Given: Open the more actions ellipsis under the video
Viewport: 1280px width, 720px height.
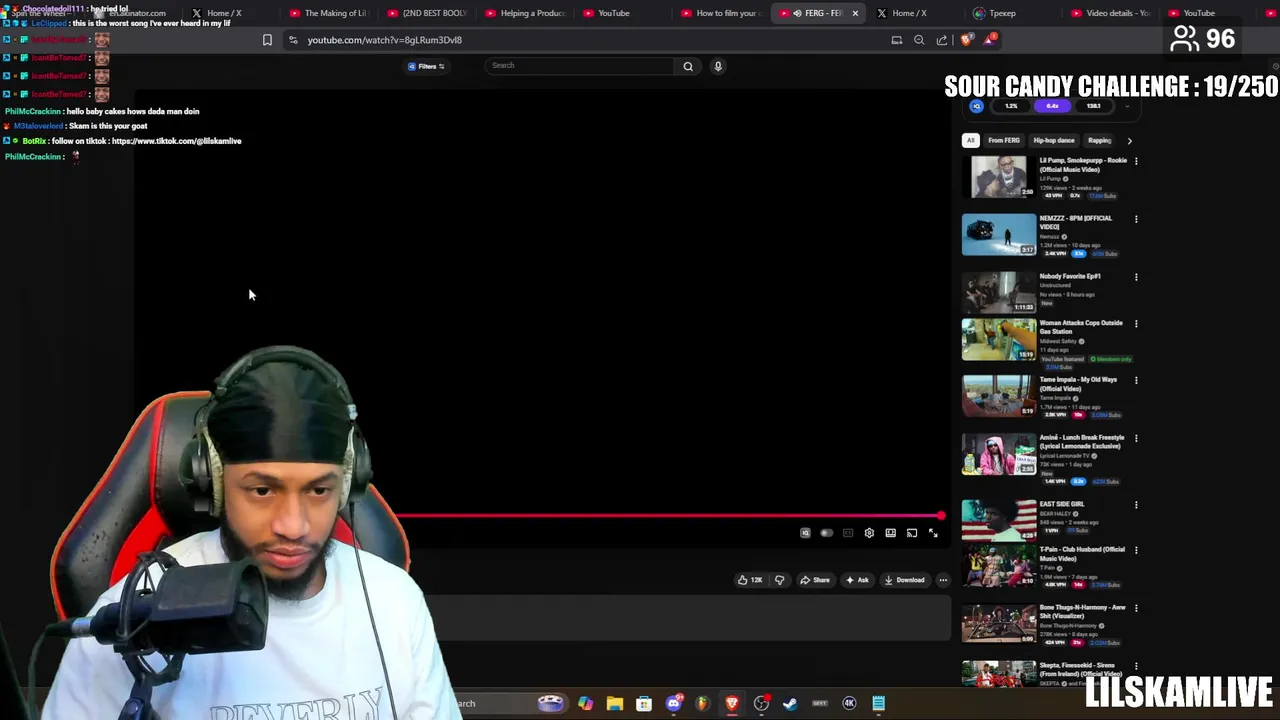Looking at the screenshot, I should point(943,580).
